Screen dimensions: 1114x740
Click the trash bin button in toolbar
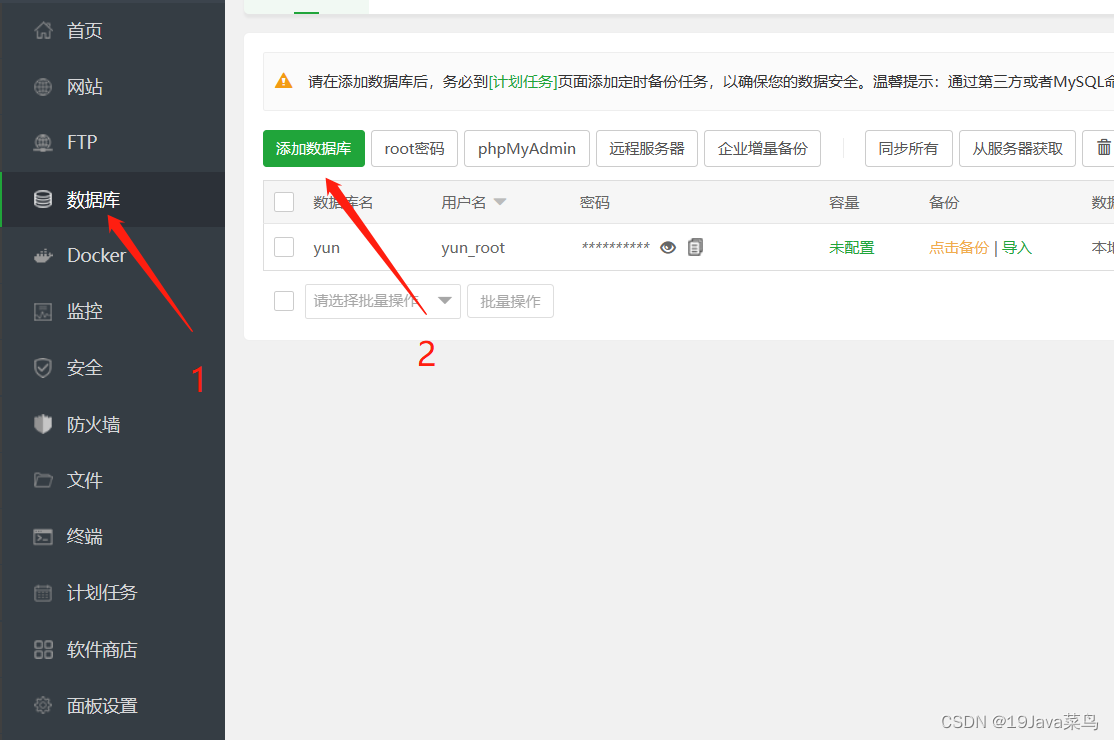(1103, 148)
